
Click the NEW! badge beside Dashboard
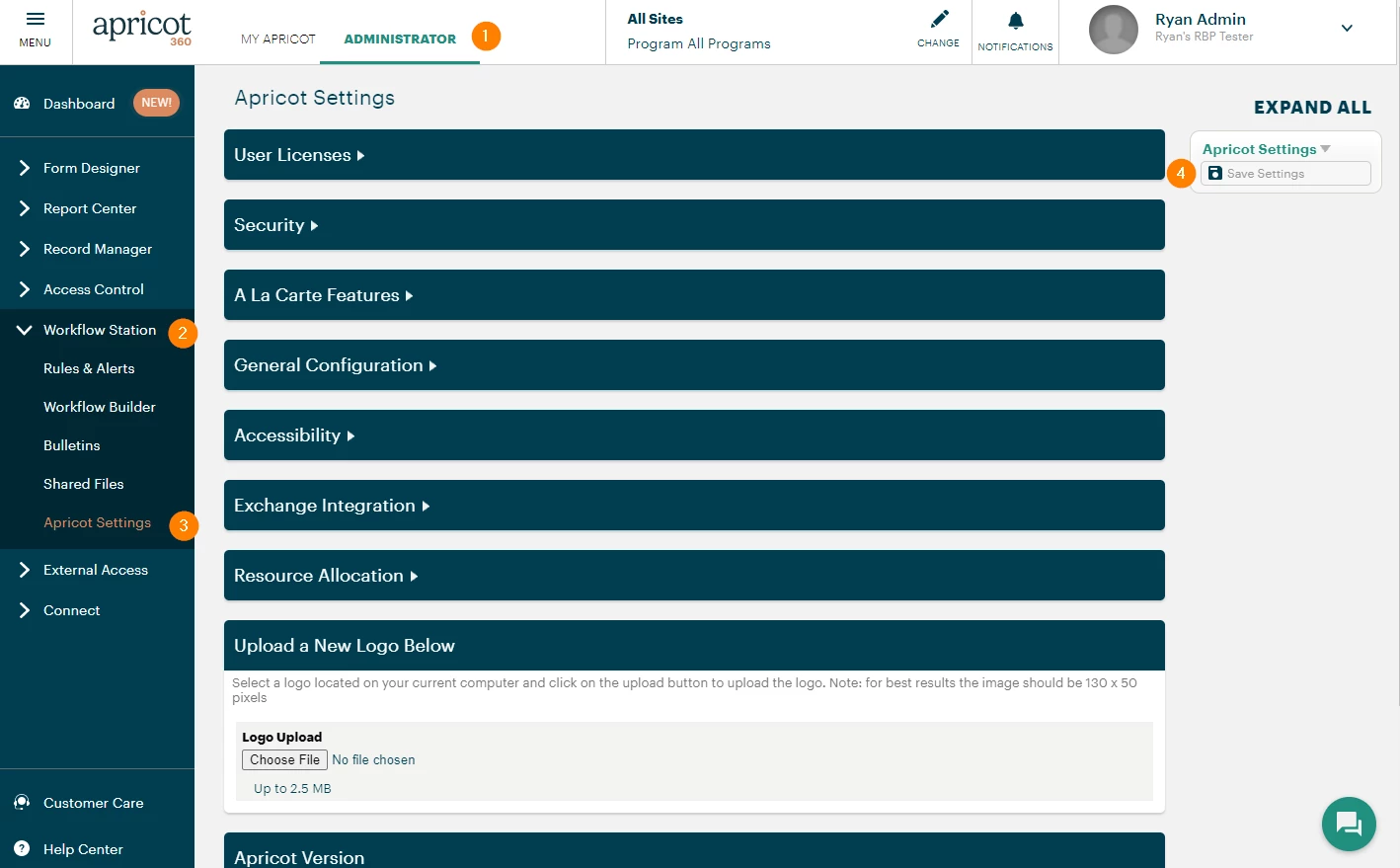(156, 103)
